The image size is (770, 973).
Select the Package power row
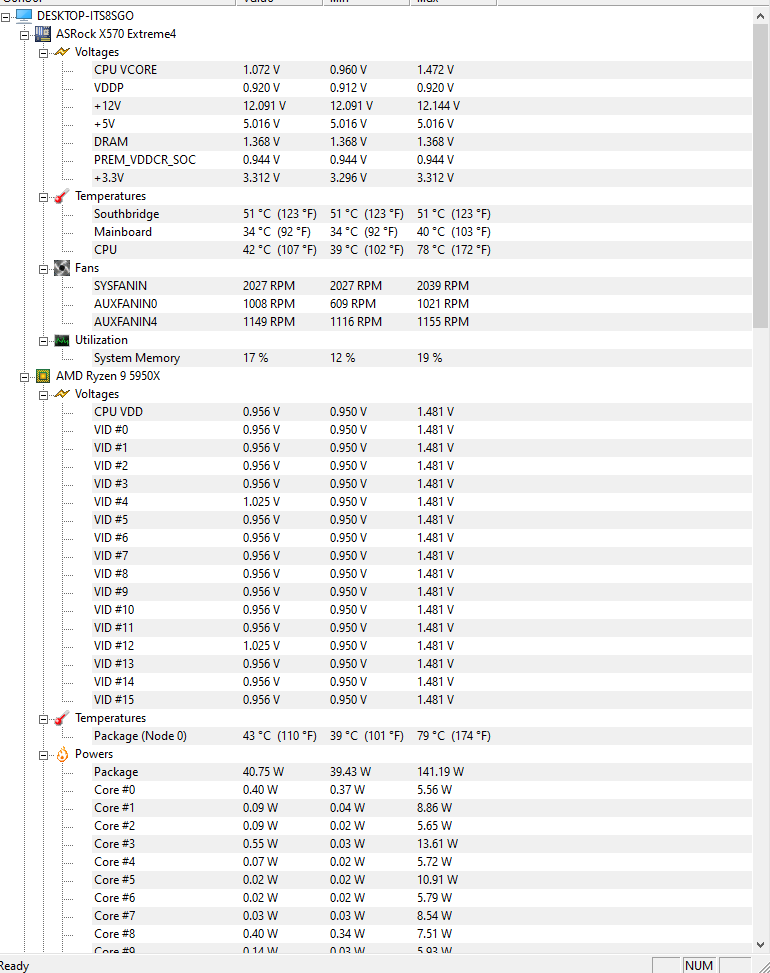(x=422, y=771)
